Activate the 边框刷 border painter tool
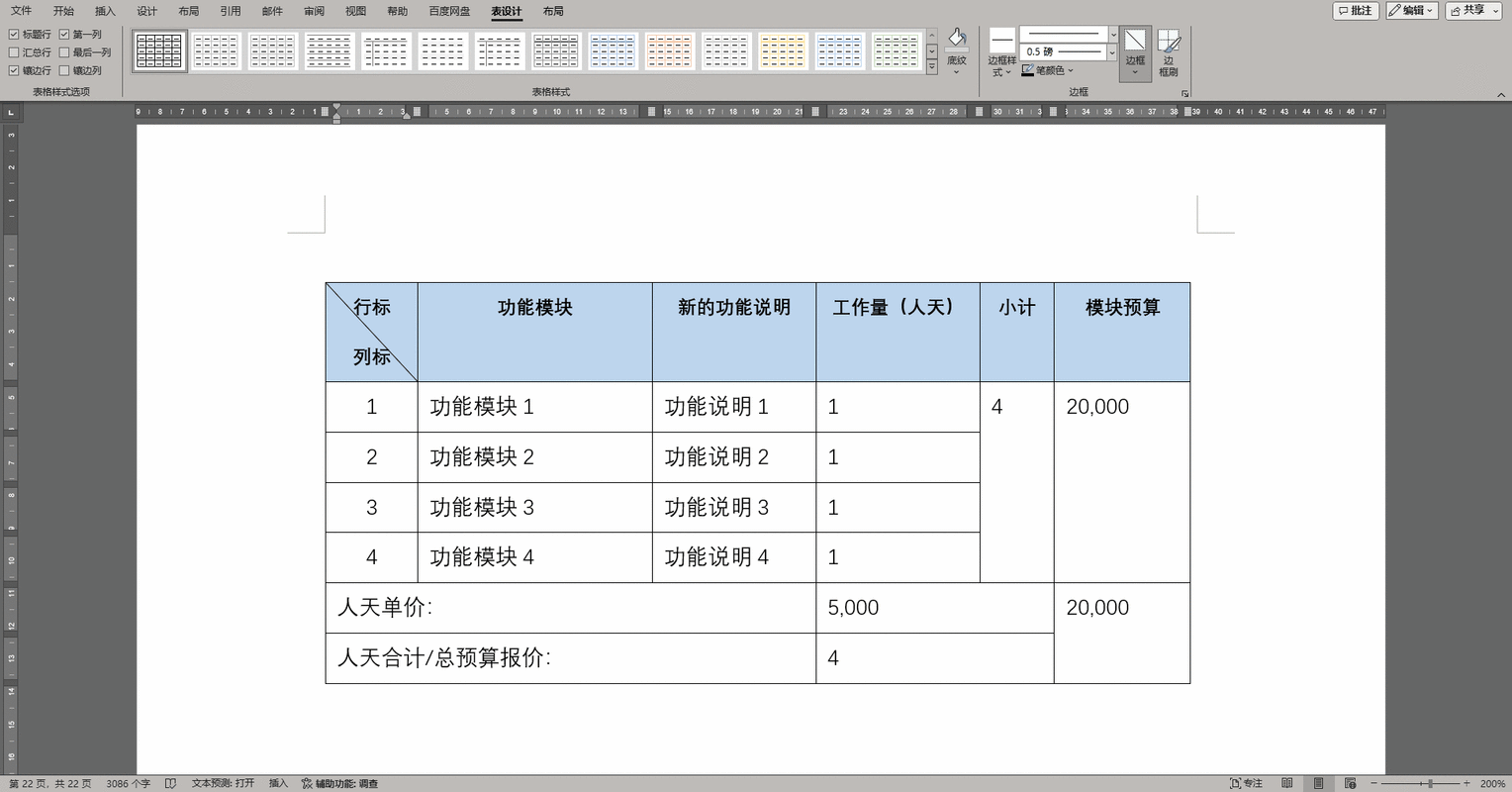This screenshot has width=1512, height=792. [x=1169, y=52]
